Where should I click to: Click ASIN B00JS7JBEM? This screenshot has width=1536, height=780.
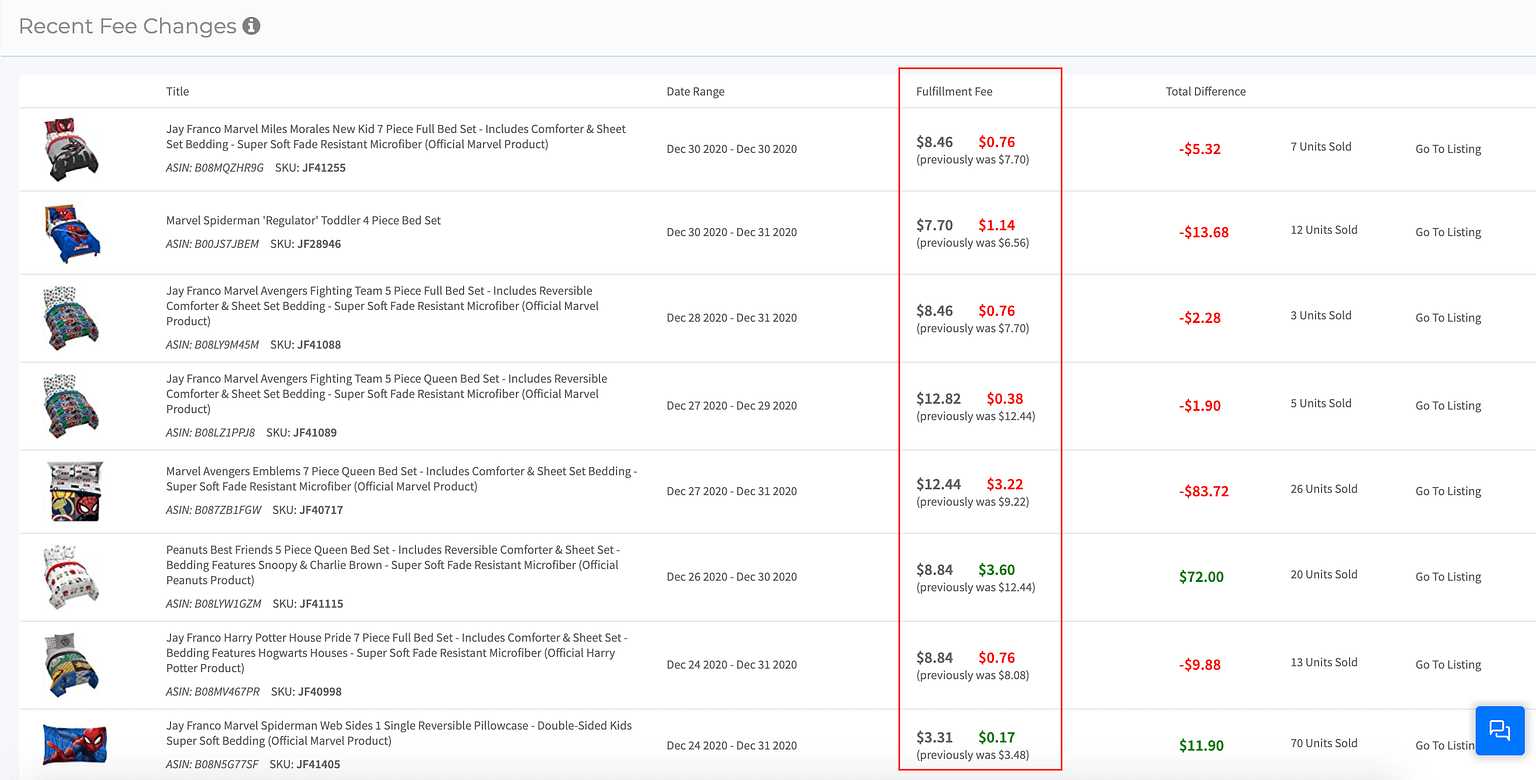212,244
